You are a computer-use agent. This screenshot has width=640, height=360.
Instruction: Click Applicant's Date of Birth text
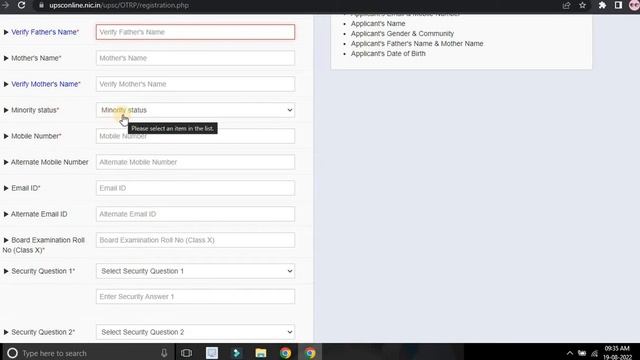[388, 53]
